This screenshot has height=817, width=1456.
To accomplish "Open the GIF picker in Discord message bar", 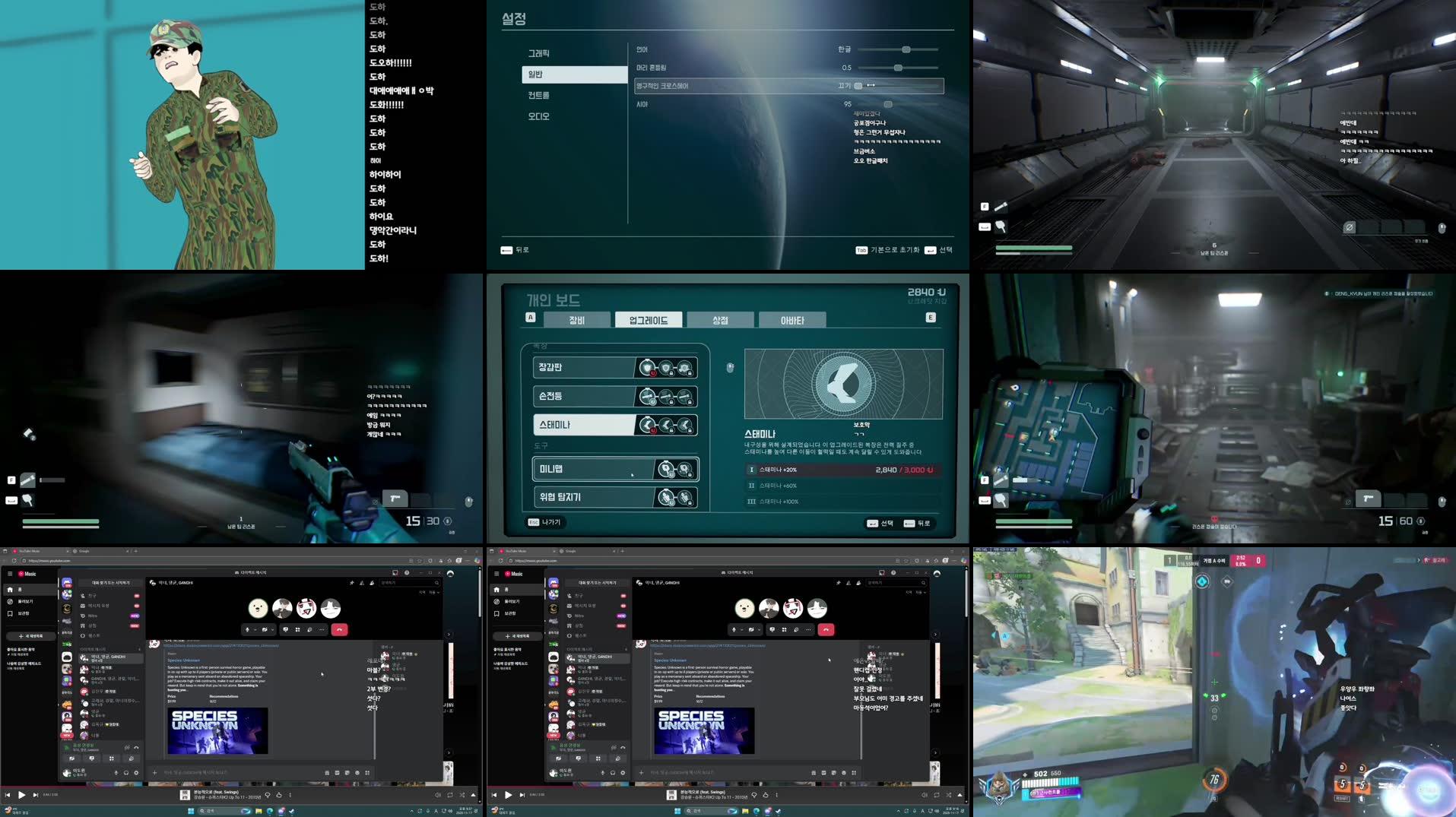I will tap(337, 773).
